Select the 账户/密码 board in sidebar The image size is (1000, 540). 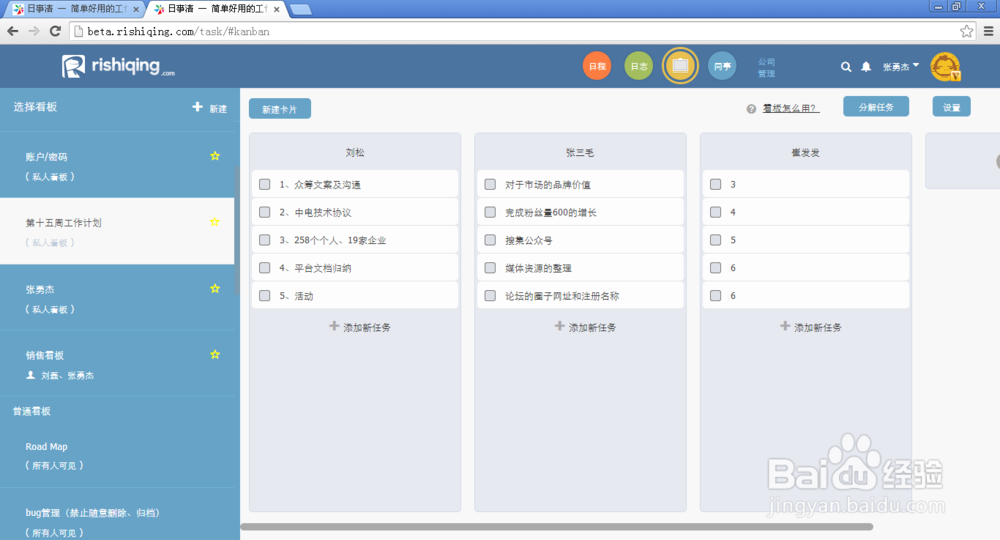click(x=117, y=164)
